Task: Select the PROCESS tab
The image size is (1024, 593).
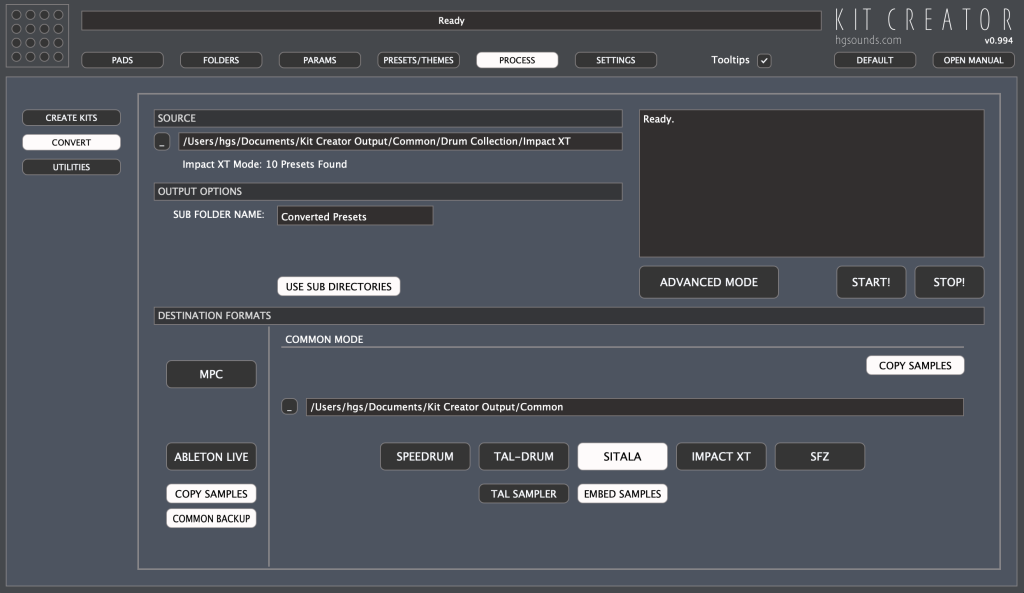Action: pyautogui.click(x=517, y=60)
